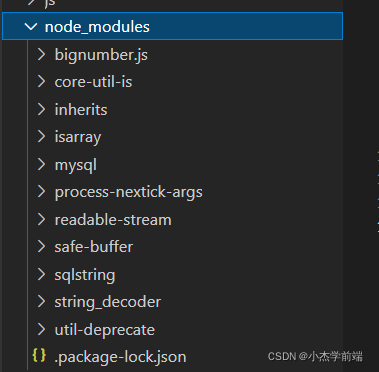Select the readable-stream folder

coord(113,220)
